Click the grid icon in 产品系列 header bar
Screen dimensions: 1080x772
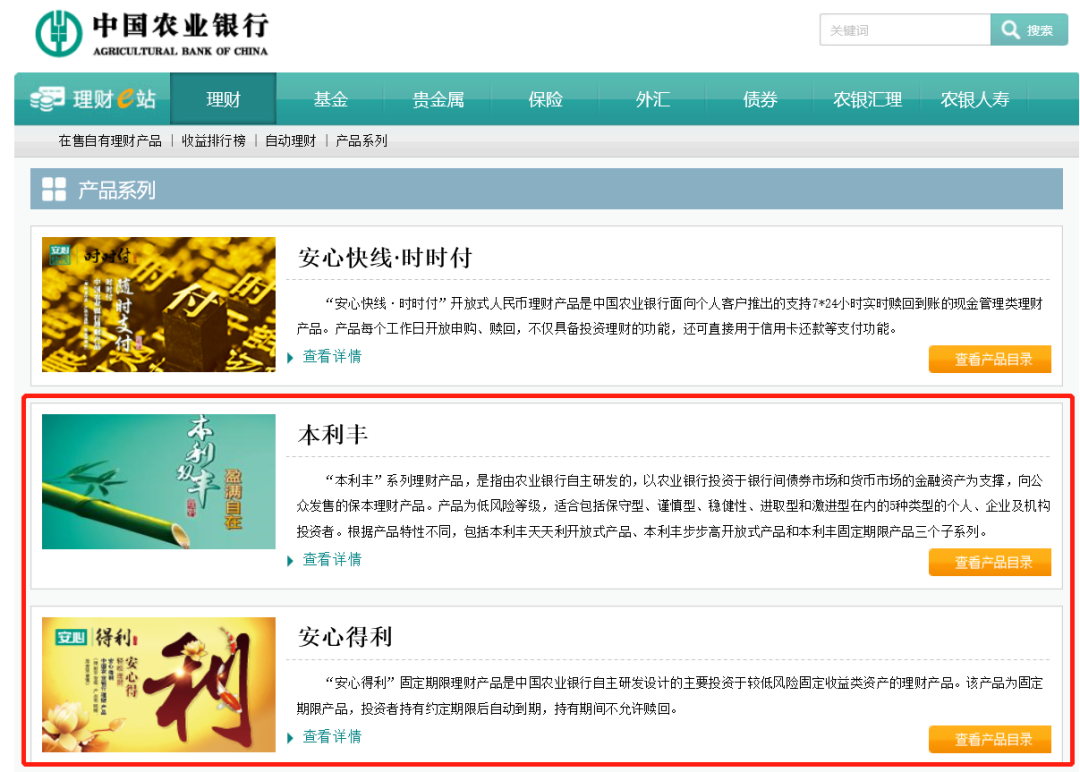pos(55,187)
